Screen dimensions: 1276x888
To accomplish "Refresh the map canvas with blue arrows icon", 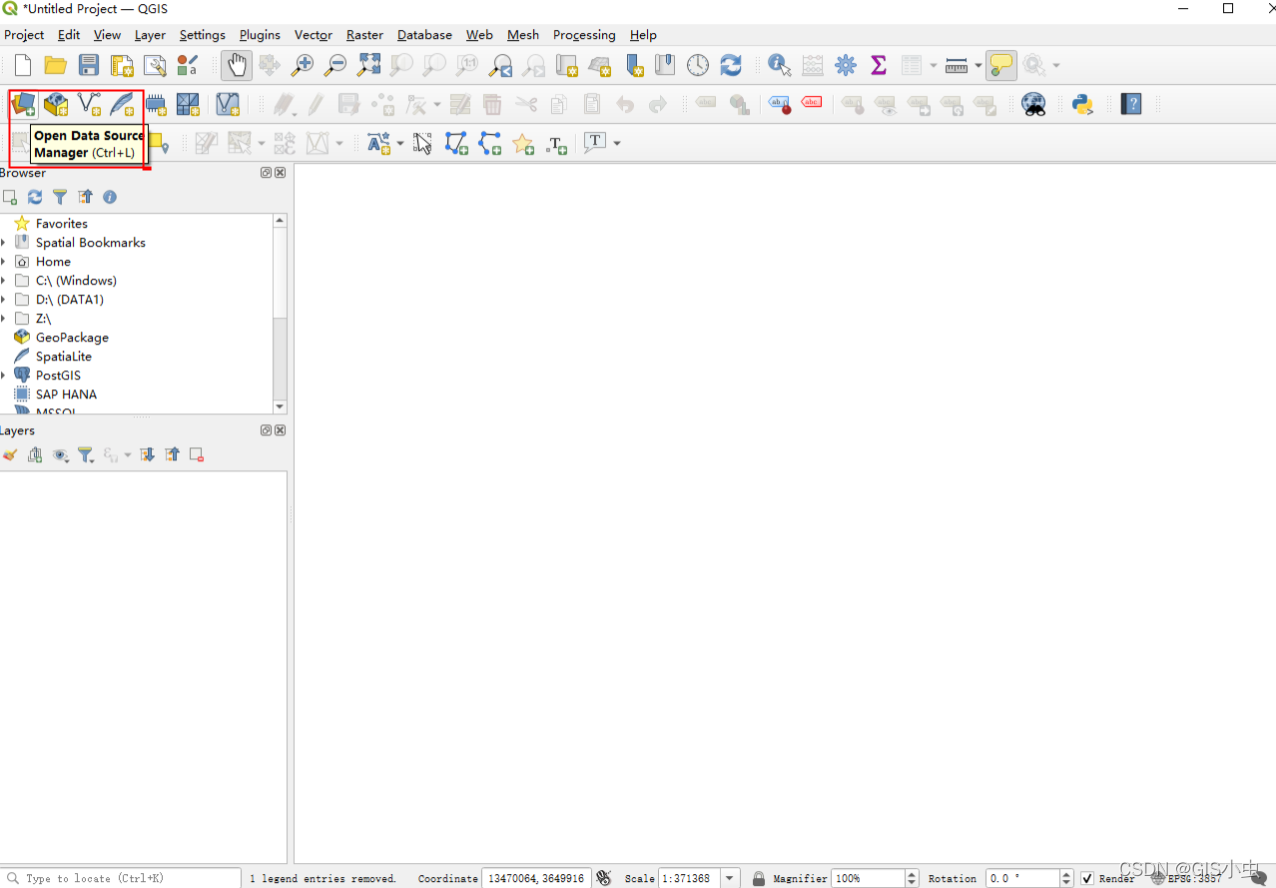I will click(x=731, y=66).
